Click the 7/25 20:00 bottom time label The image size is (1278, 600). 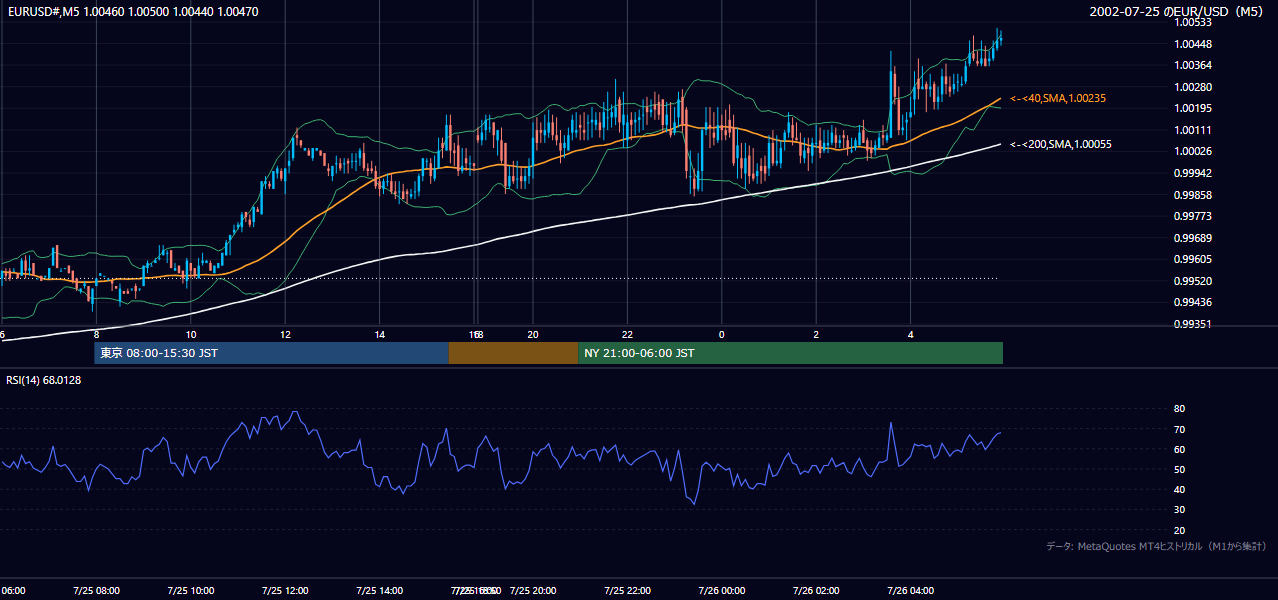533,591
